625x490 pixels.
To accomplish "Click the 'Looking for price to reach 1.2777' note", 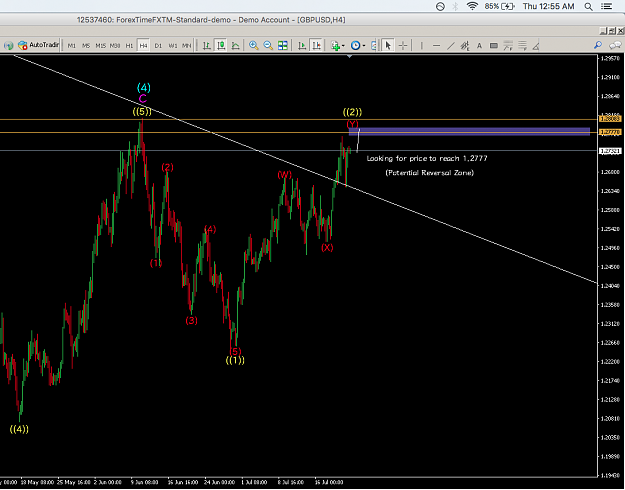I will [427, 159].
